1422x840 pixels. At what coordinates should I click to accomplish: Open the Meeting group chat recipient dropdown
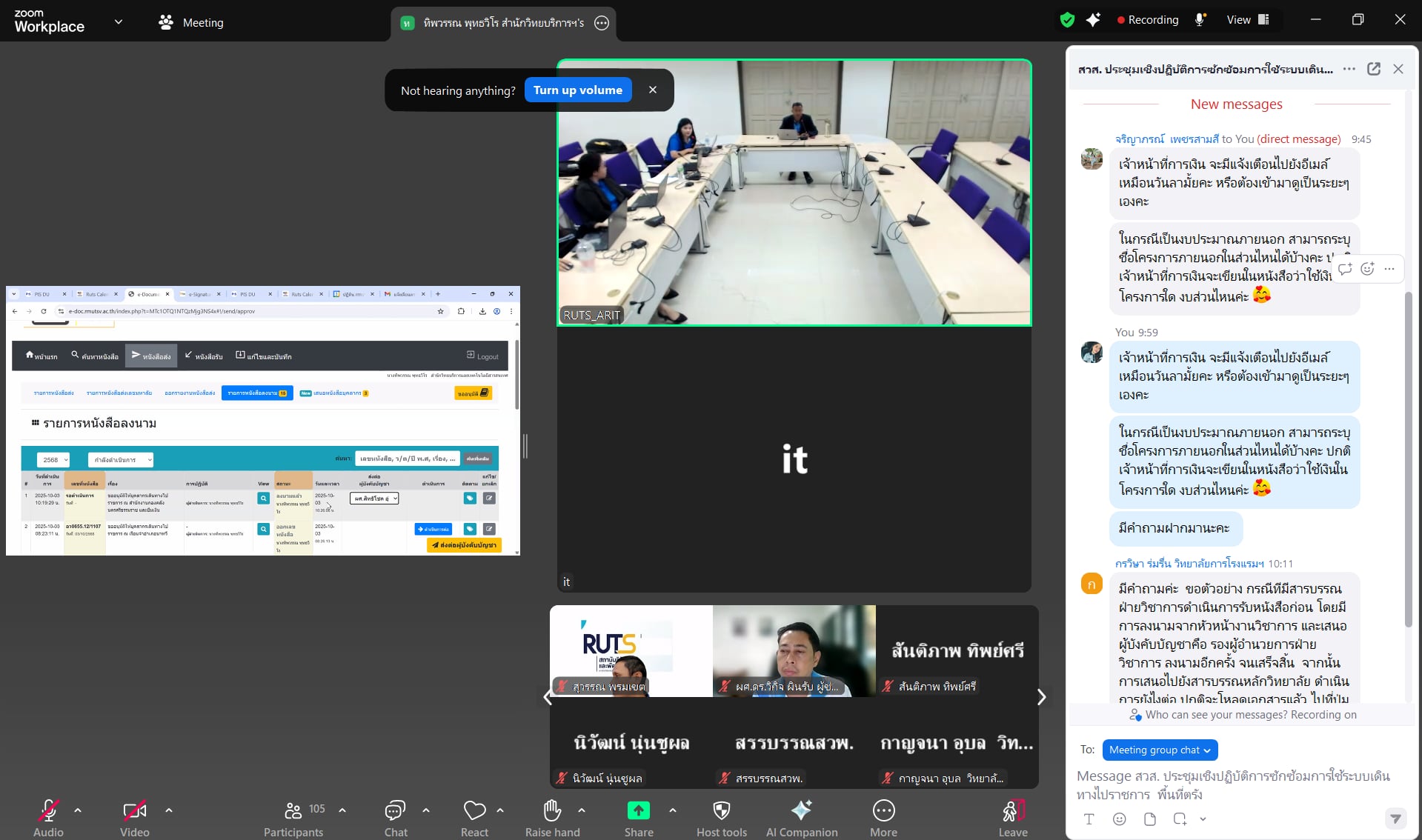1160,750
